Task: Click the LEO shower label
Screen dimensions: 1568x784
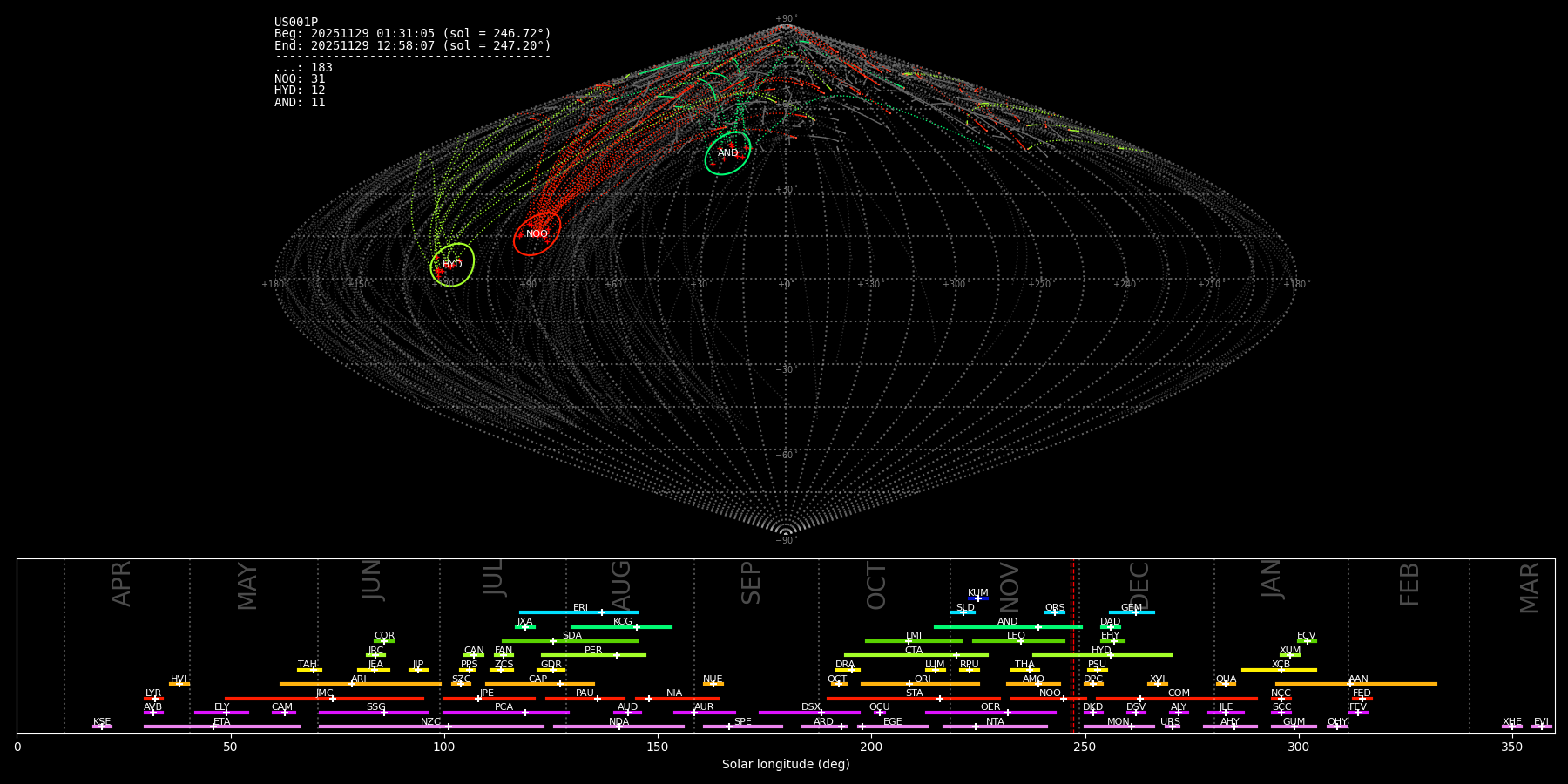Action: (1017, 636)
